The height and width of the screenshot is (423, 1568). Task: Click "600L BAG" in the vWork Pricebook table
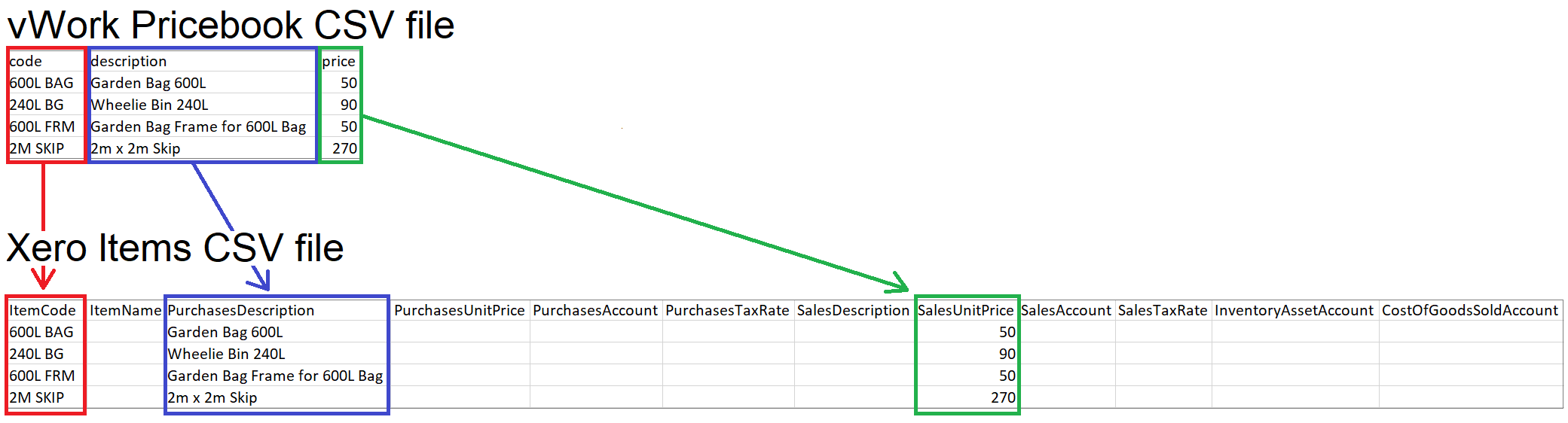click(41, 83)
